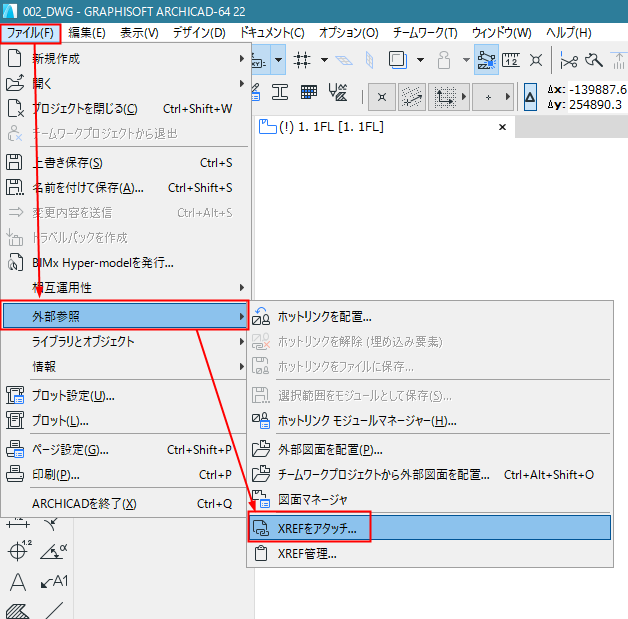Click the Δy coordinate value field
The height and width of the screenshot is (619, 628).
point(598,105)
